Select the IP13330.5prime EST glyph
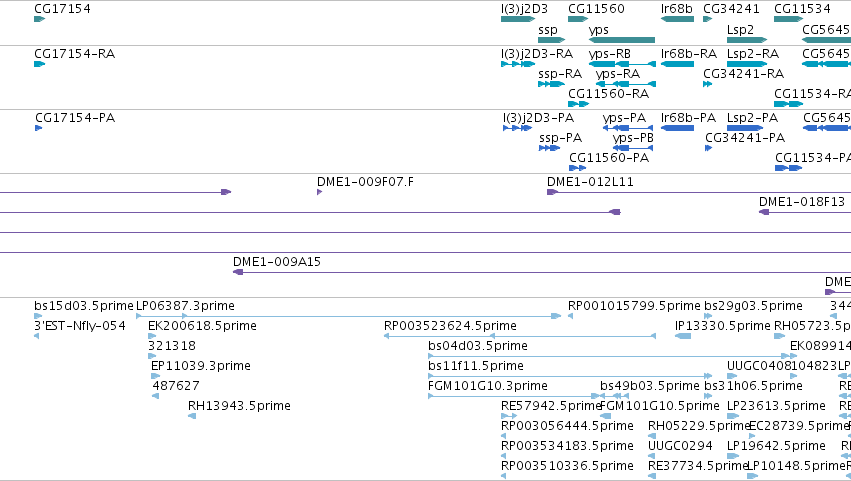Image resolution: width=851 pixels, height=481 pixels. (683, 337)
